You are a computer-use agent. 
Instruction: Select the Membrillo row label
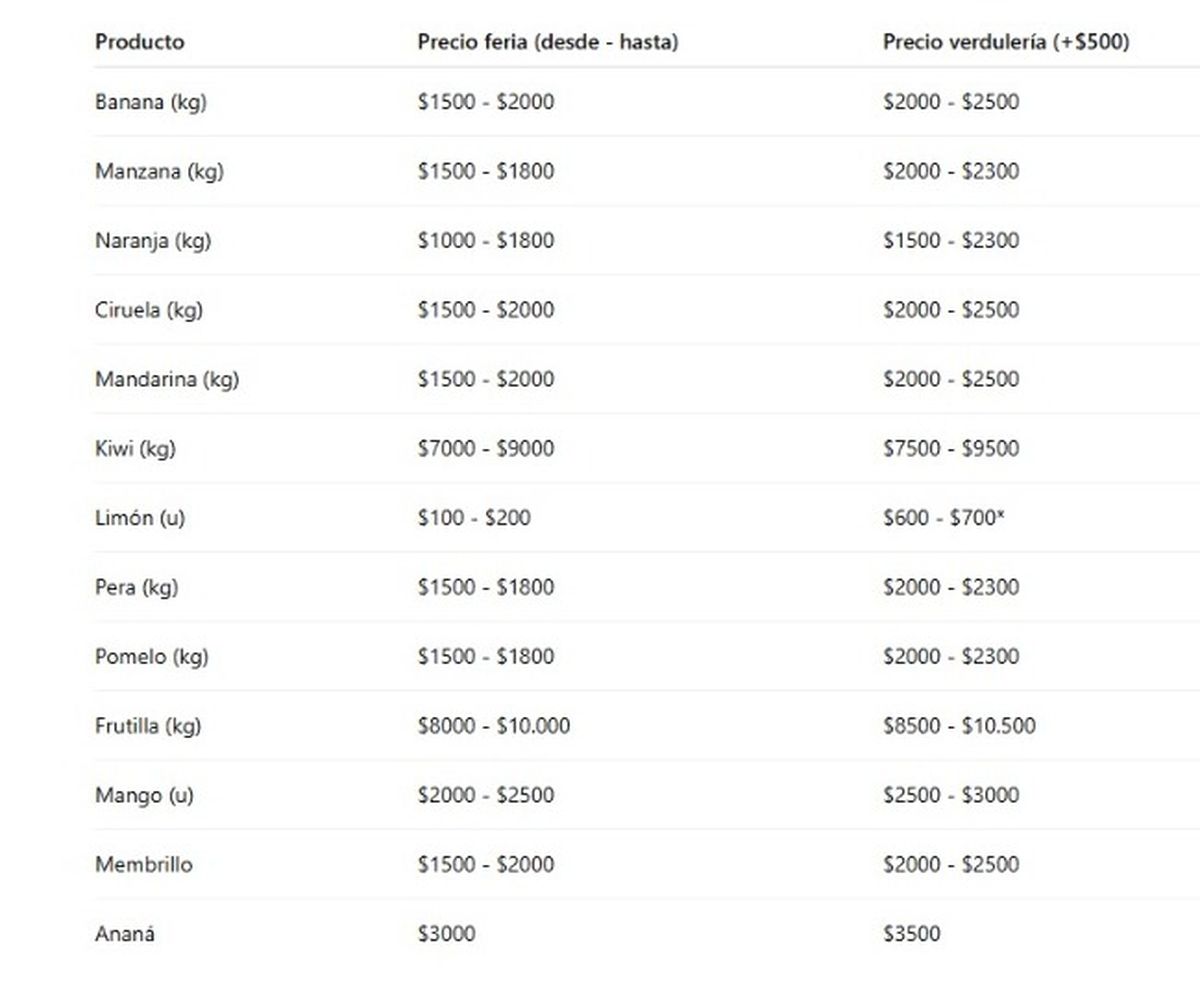click(143, 865)
